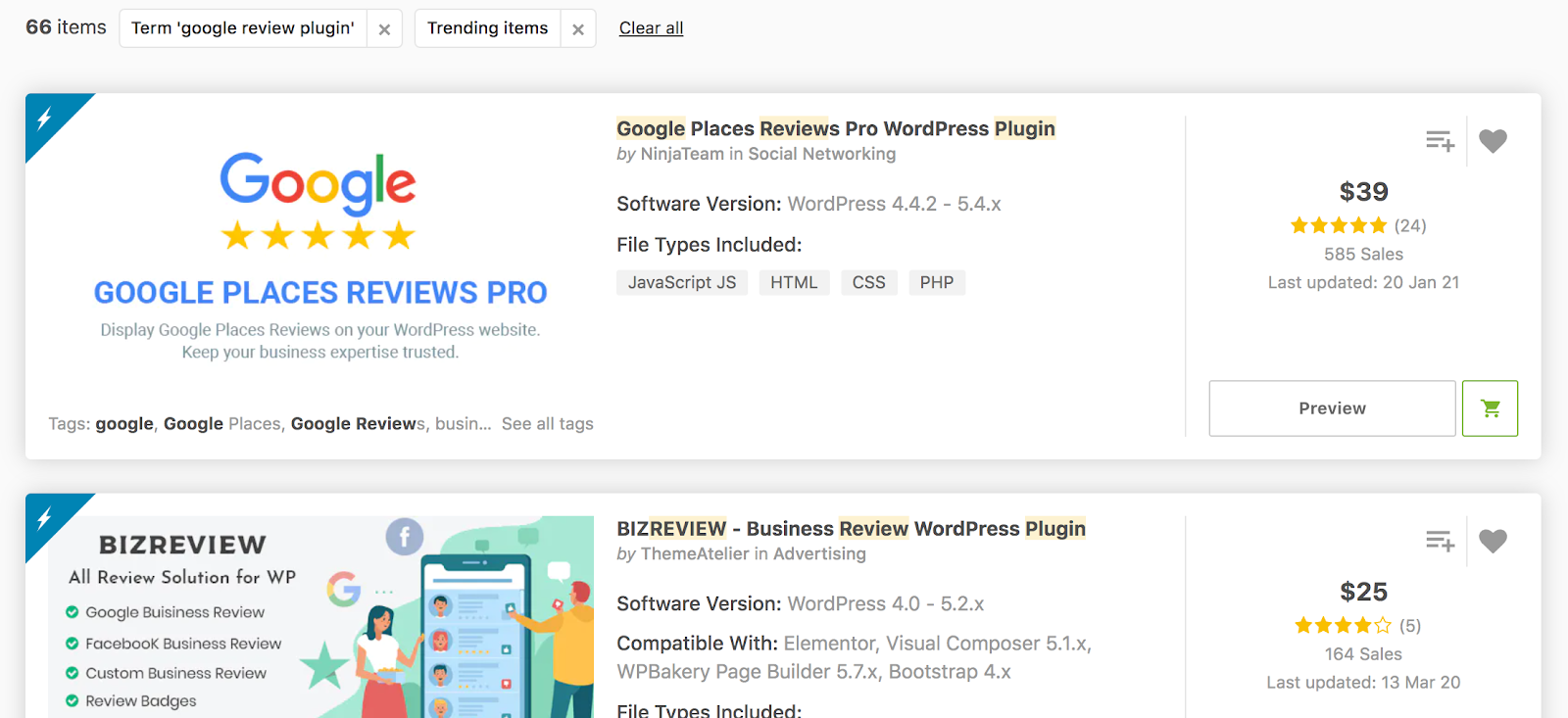Open the 'google' tag link
This screenshot has width=1568, height=718.
[x=124, y=424]
